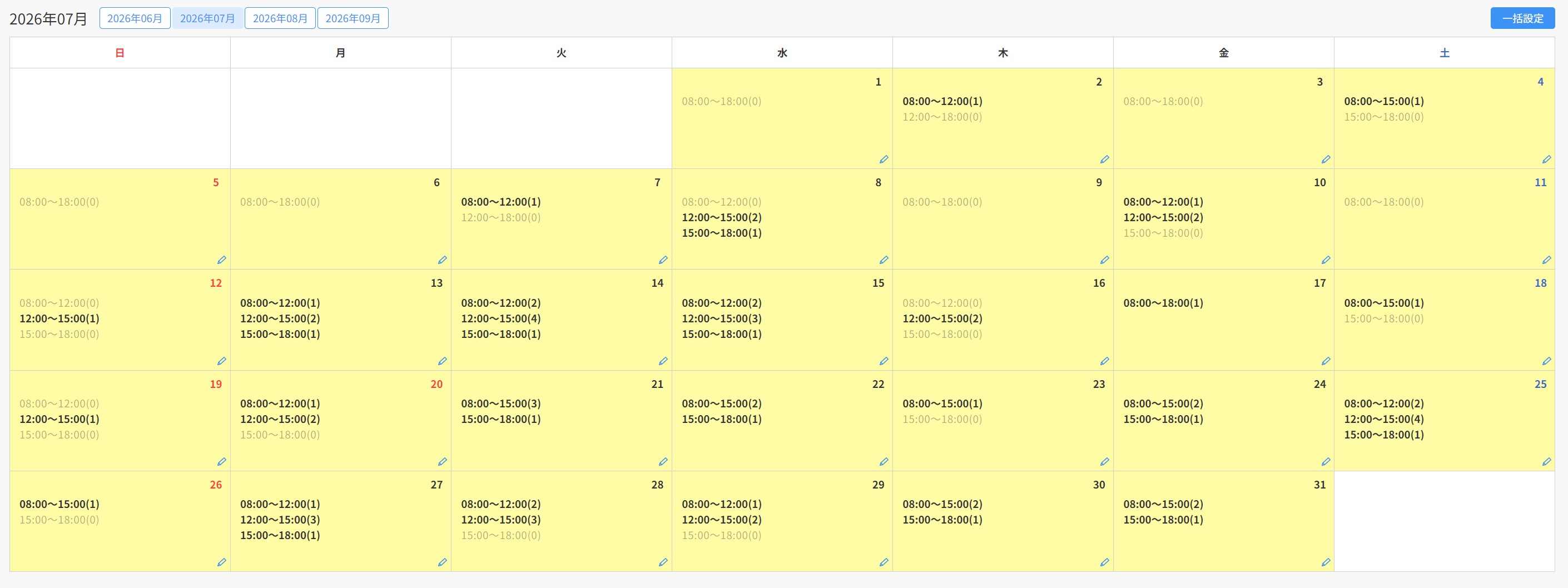The width and height of the screenshot is (1568, 588).
Task: Click the 2026年07月 page heading
Action: click(49, 19)
